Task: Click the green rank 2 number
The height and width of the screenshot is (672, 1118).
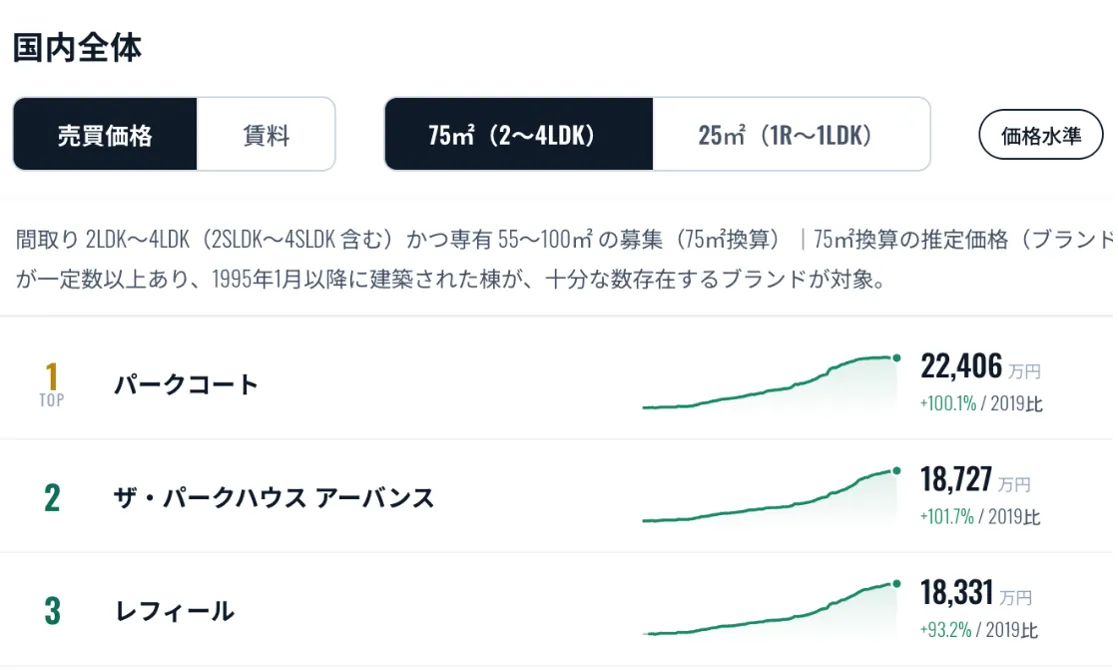Action: coord(52,498)
